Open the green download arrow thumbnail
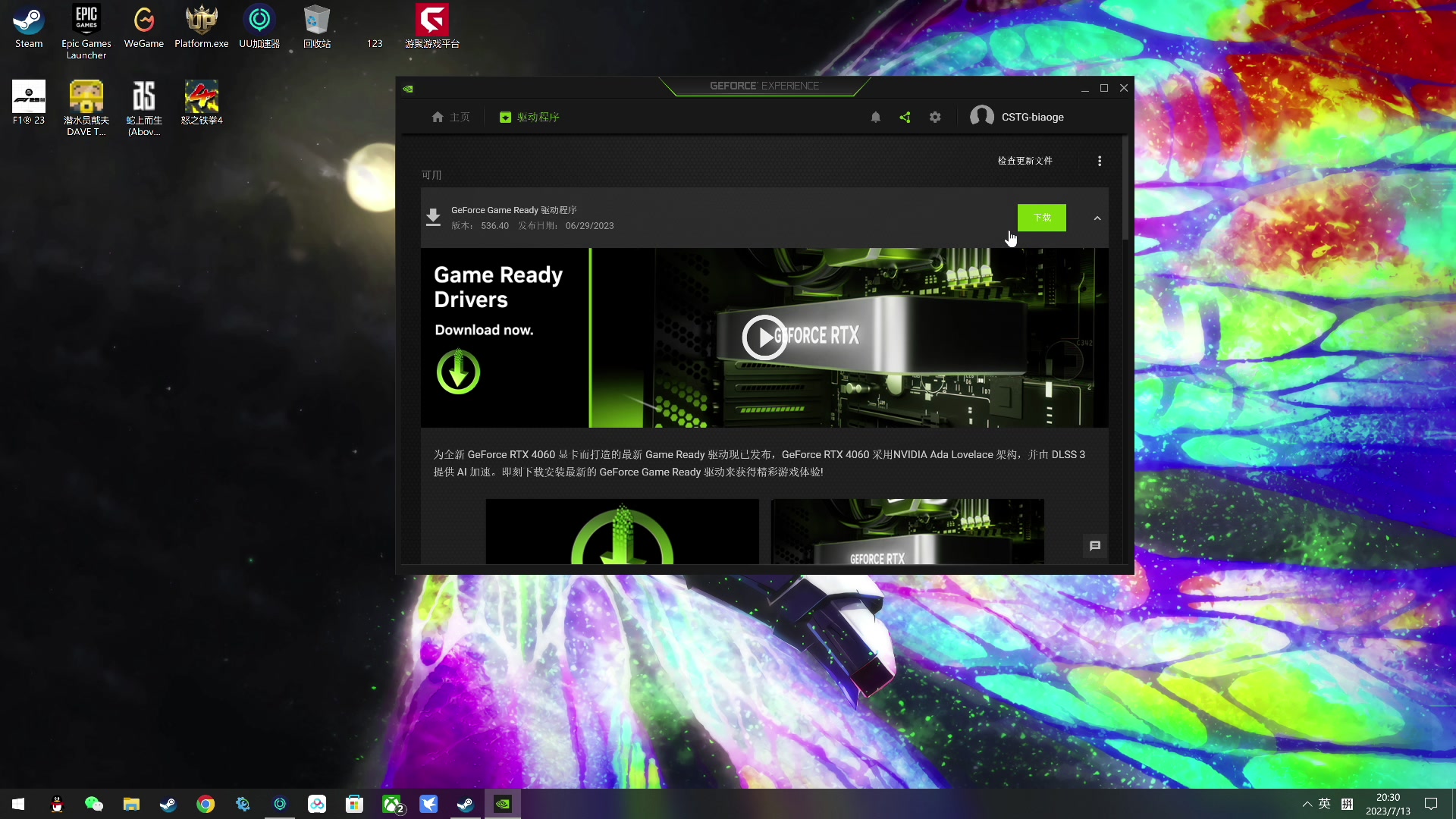The image size is (1456, 819). [x=623, y=531]
